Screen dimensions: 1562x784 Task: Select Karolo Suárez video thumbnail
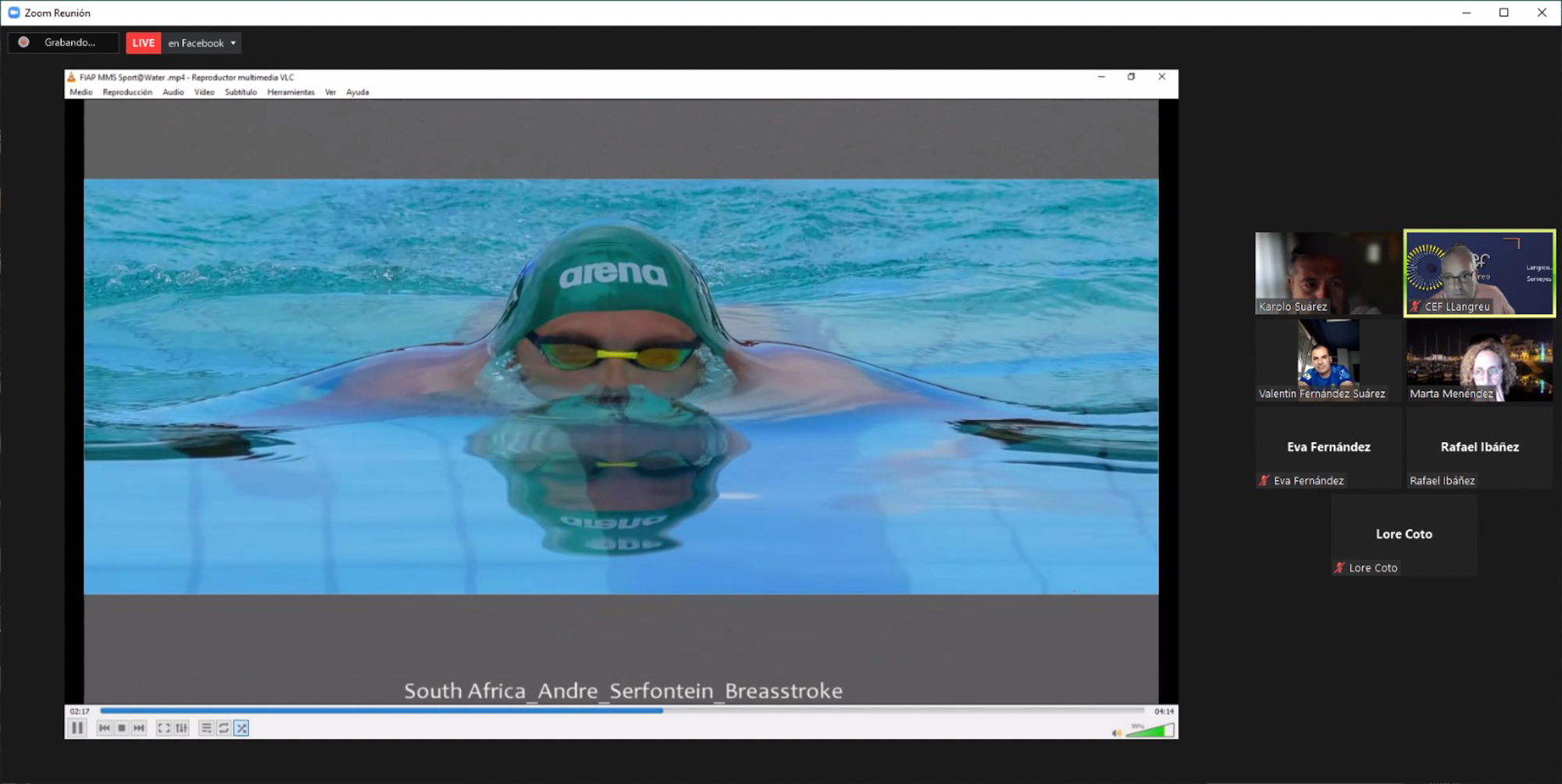click(1328, 273)
